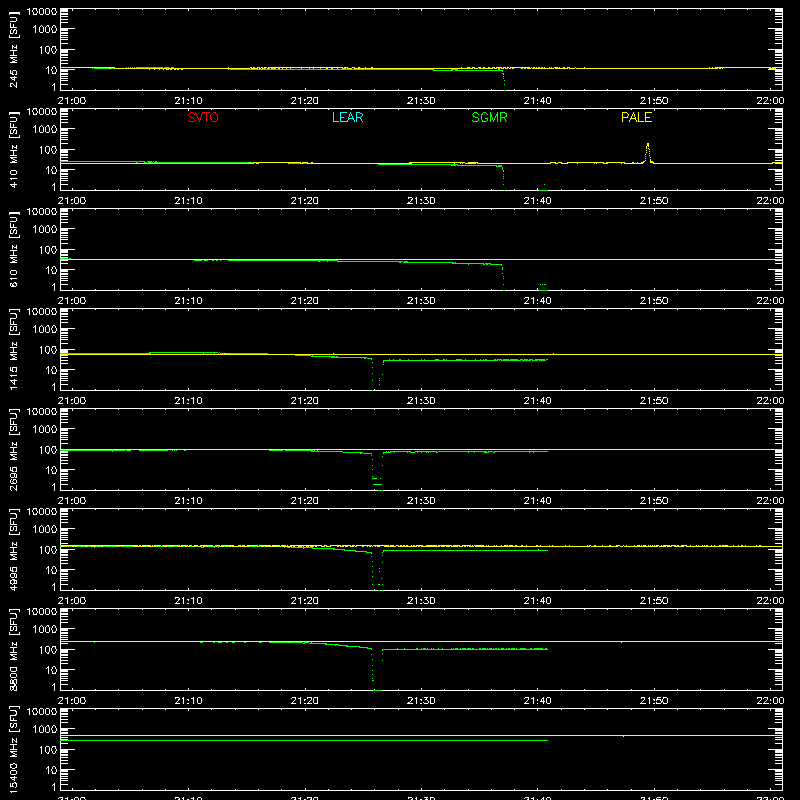Select the 8800 MHz [SFU] axis title

pos(13,649)
